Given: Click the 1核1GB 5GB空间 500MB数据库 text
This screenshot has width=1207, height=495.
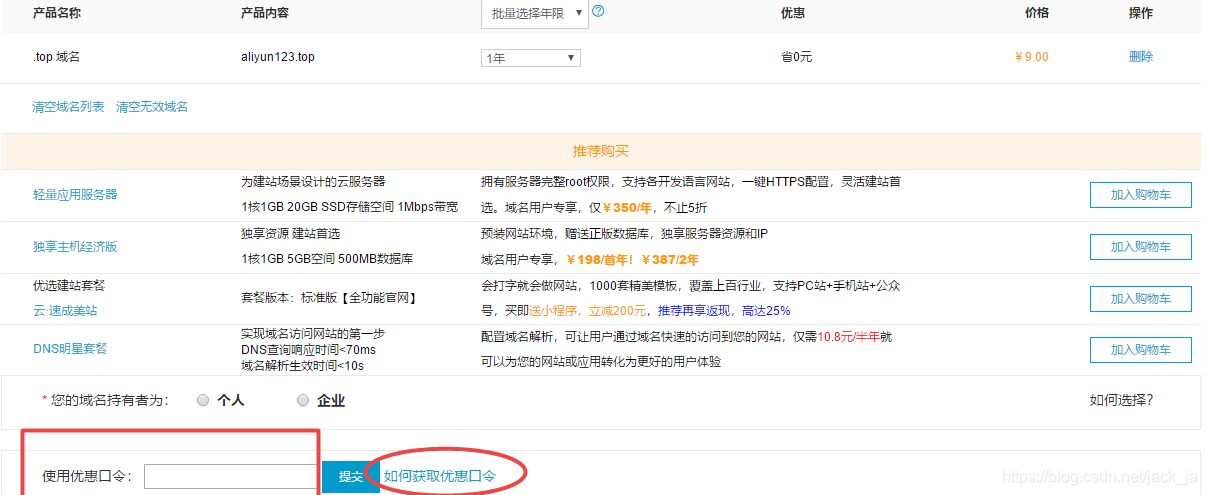Looking at the screenshot, I should pos(327,259).
